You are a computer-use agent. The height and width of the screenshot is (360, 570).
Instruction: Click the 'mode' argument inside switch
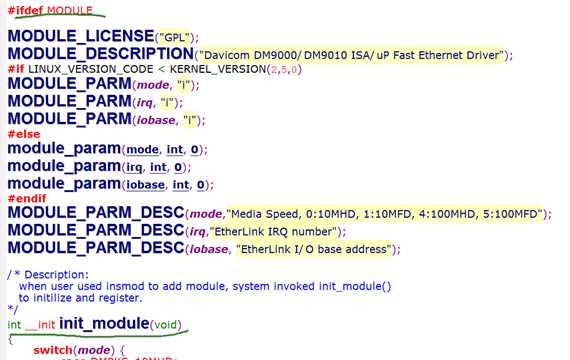pyautogui.click(x=94, y=350)
